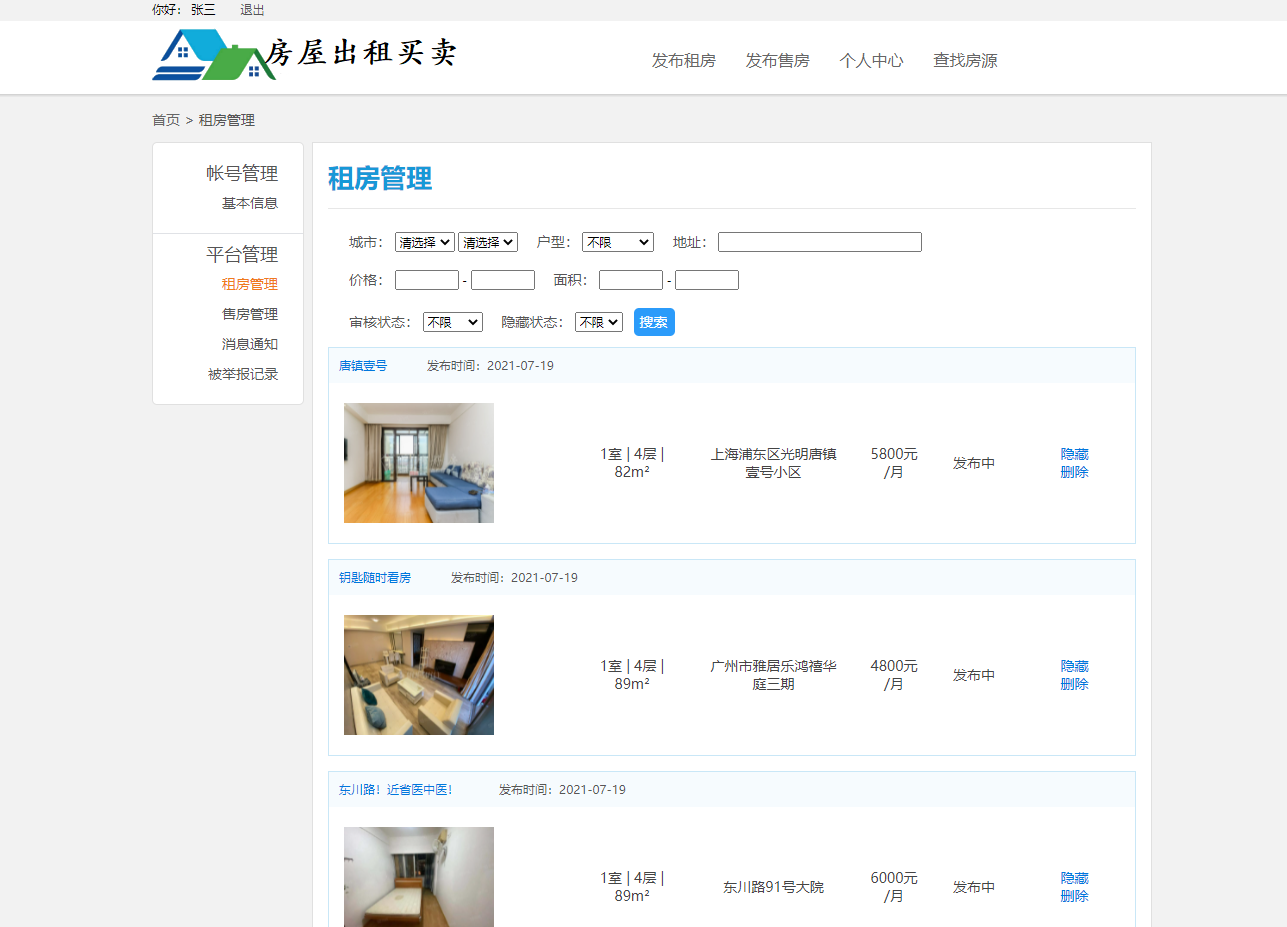The image size is (1287, 927).
Task: Open the 审核状态 dropdown
Action: [452, 321]
